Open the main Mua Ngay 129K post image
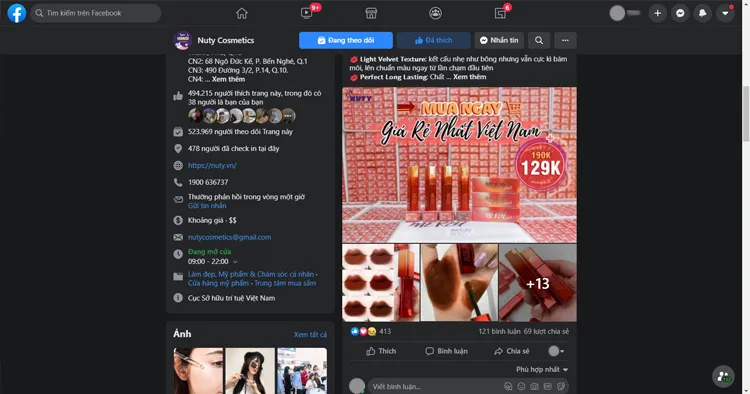Screen dimensions: 750x394 (x=459, y=165)
